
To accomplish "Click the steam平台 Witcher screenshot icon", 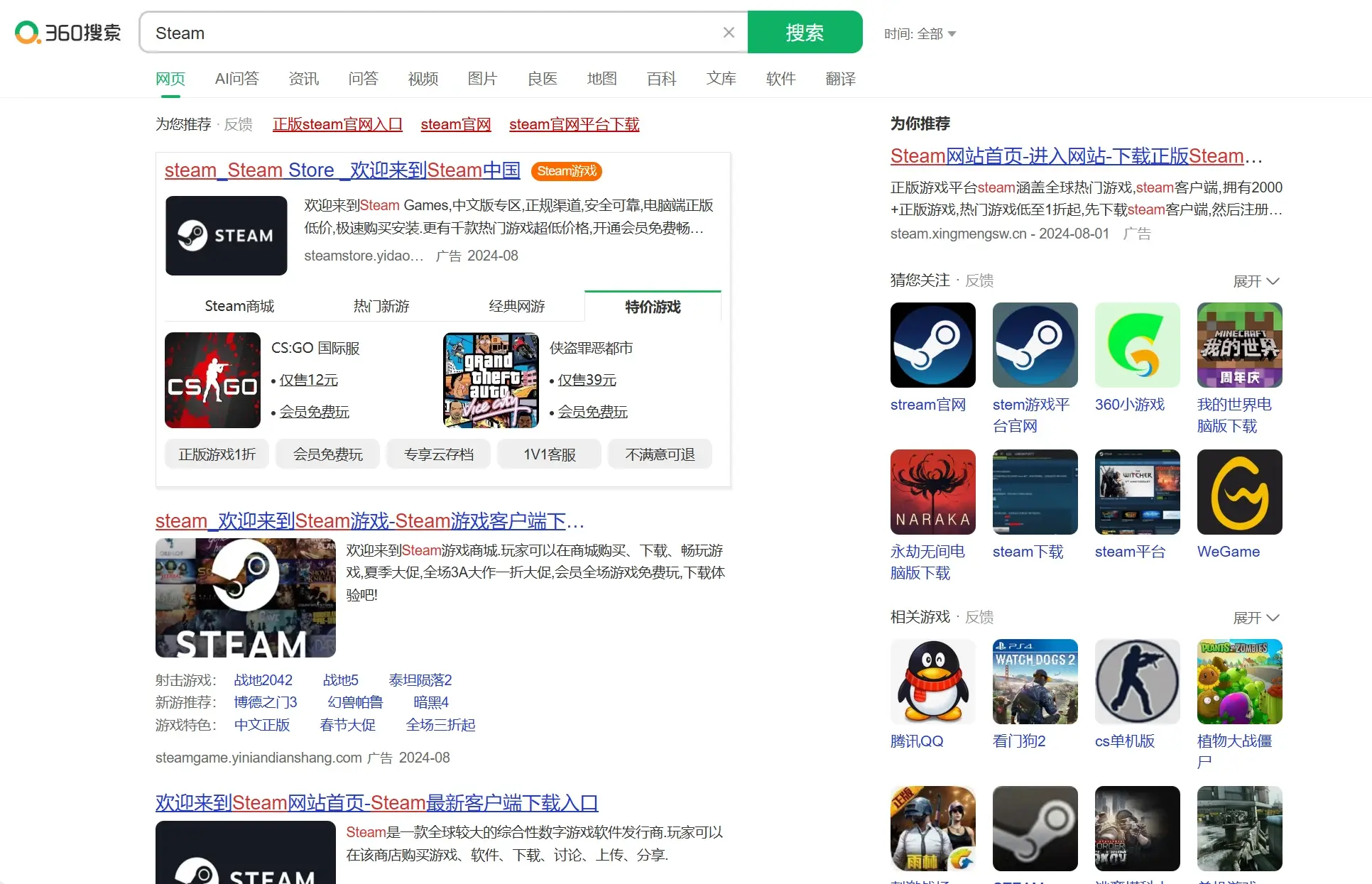I will 1138,492.
